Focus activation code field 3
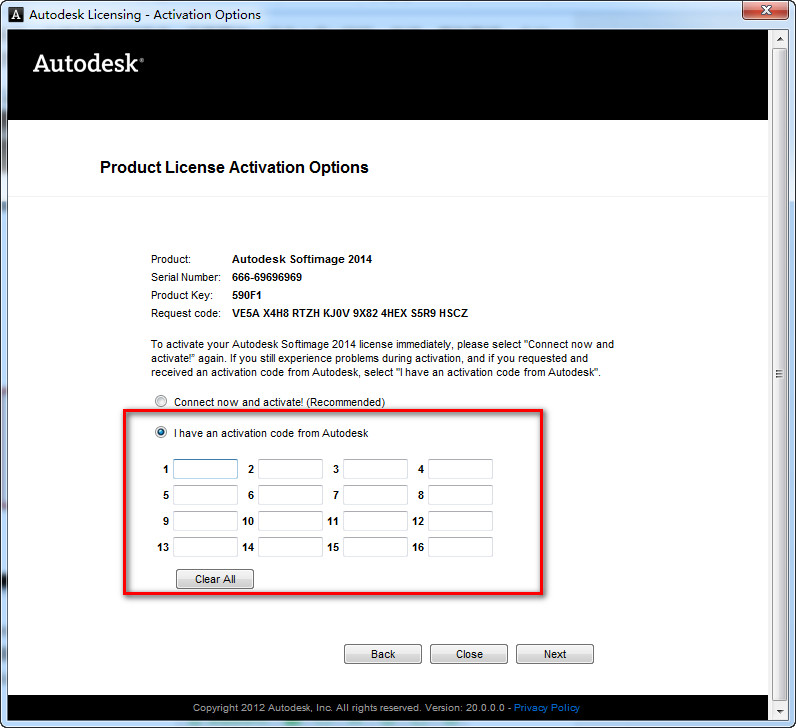 tap(375, 469)
